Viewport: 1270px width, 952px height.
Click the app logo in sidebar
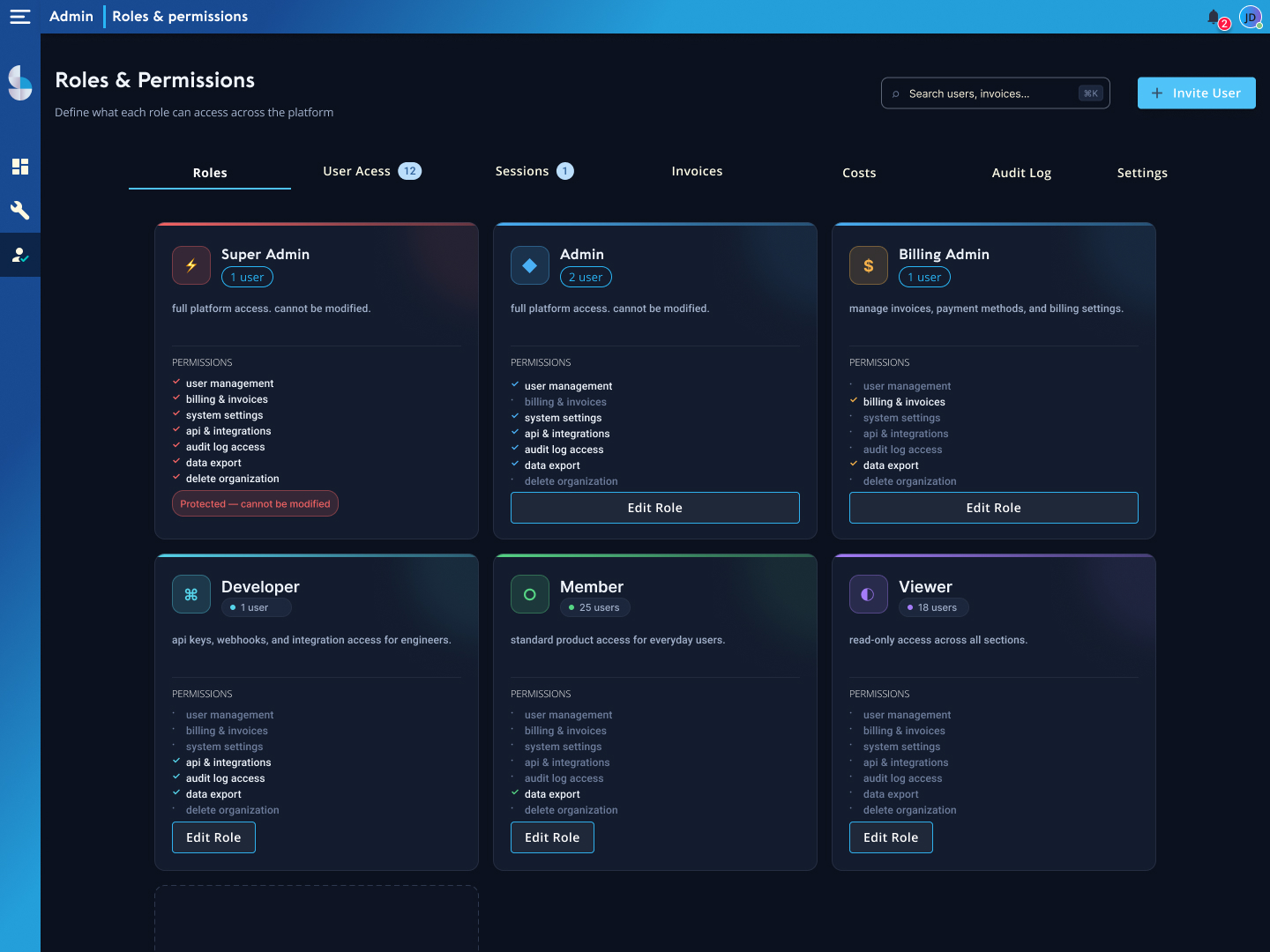(x=20, y=83)
